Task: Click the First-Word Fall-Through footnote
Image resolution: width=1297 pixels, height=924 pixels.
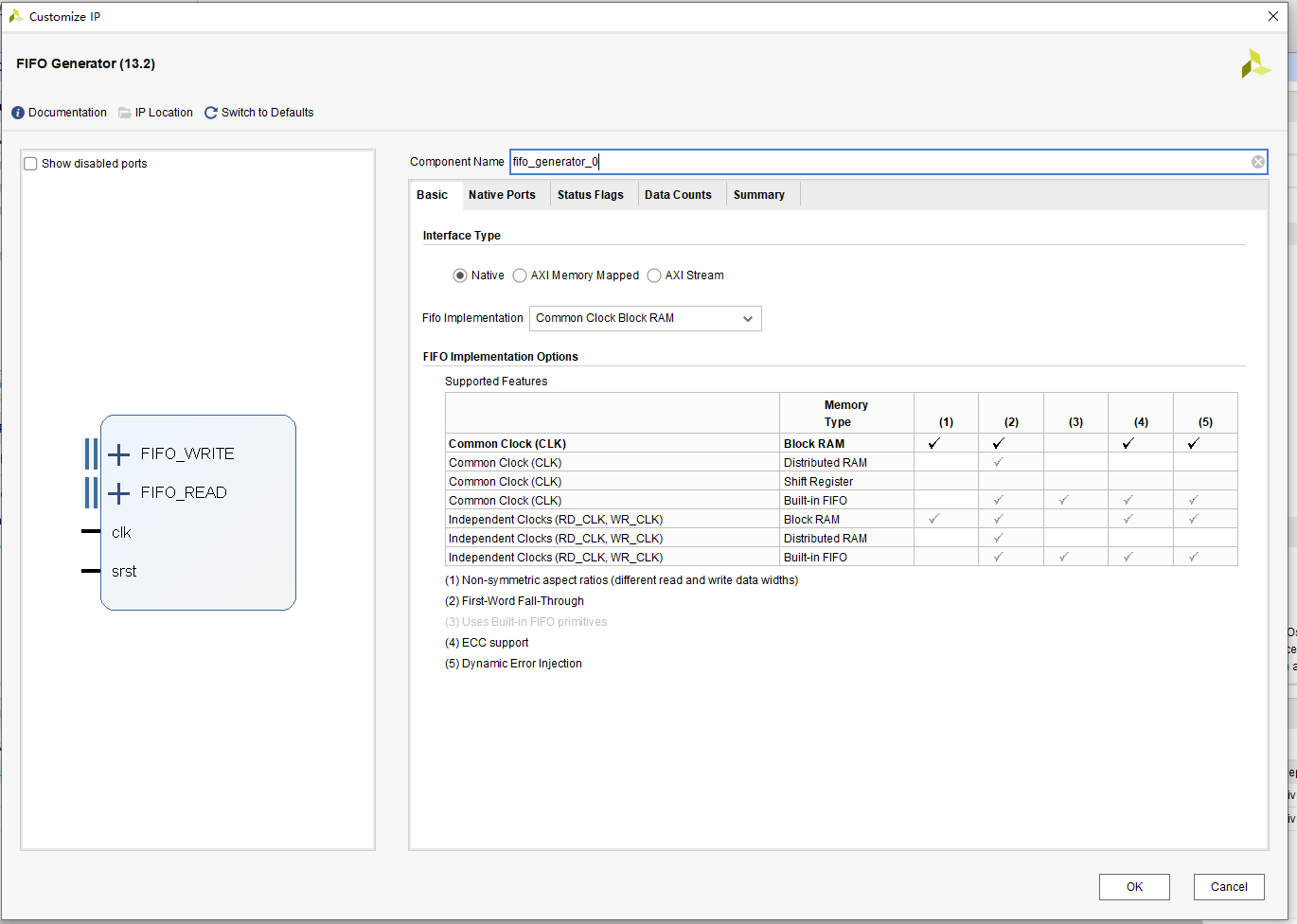Action: [x=514, y=601]
